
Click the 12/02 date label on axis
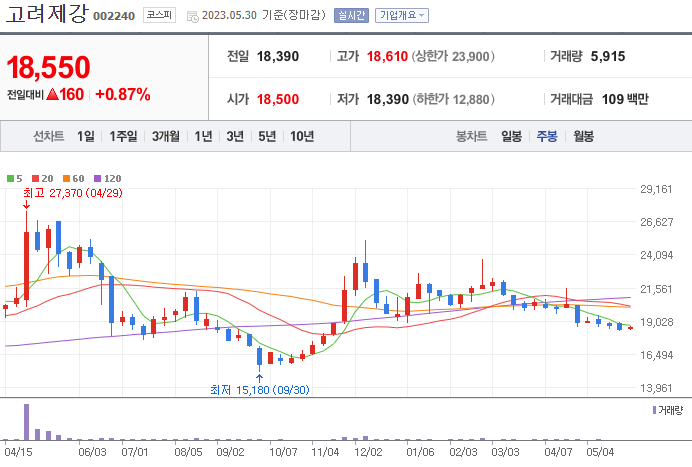[369, 452]
